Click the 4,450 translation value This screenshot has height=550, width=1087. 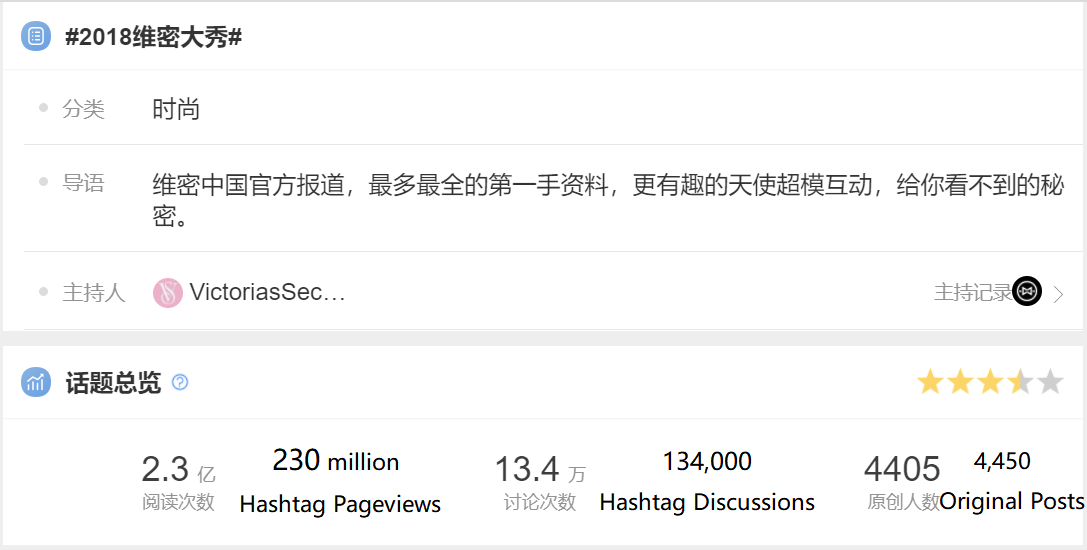pos(1002,461)
